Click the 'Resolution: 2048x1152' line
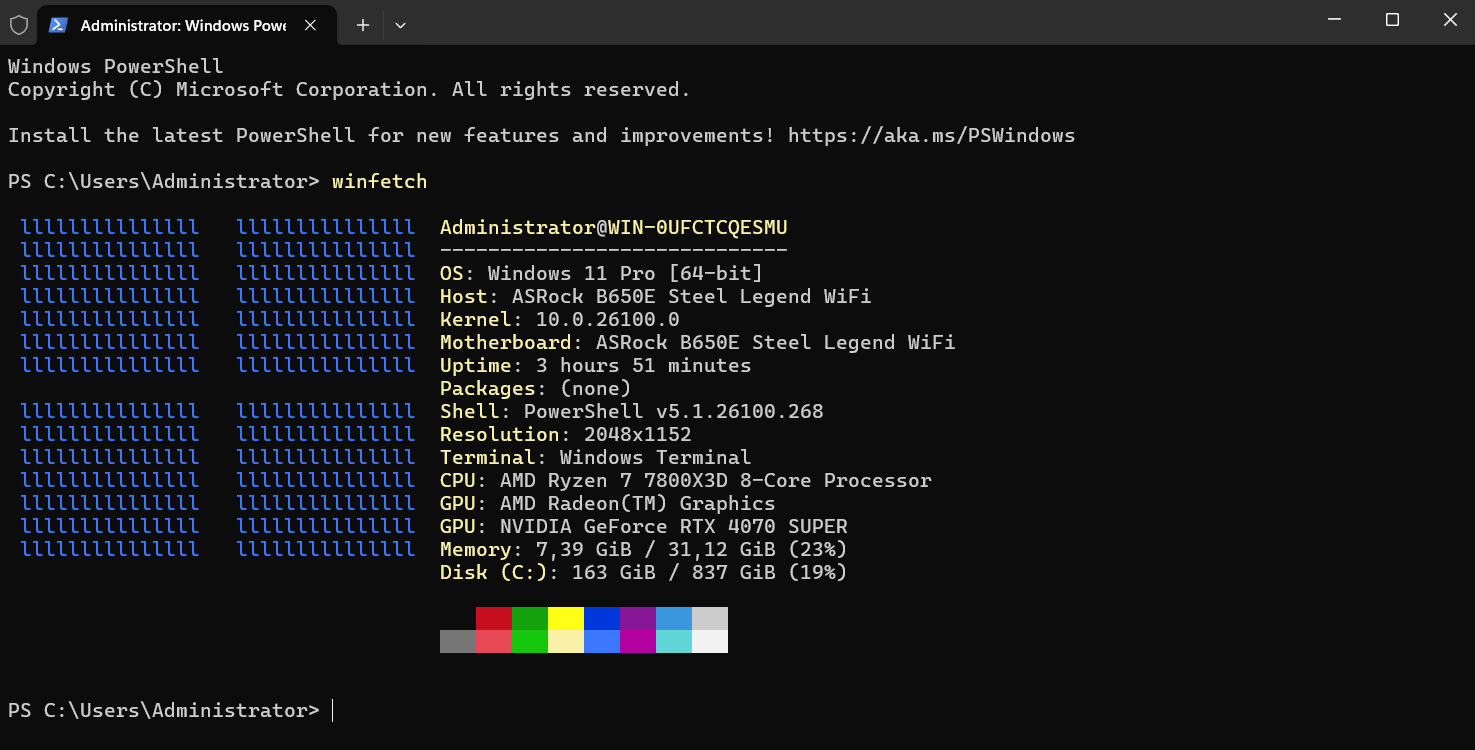This screenshot has height=750, width=1475. click(x=565, y=434)
